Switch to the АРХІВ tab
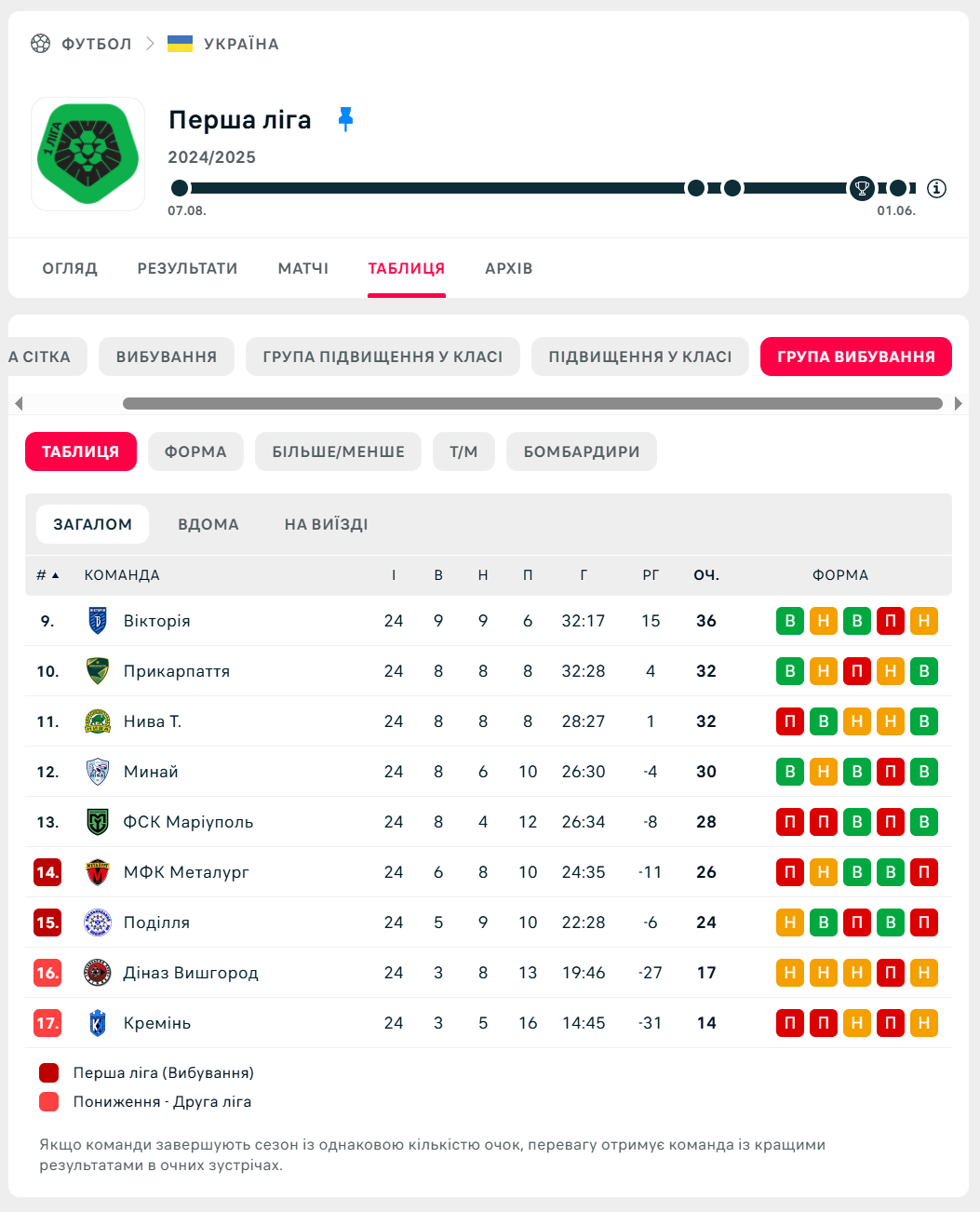The height and width of the screenshot is (1212, 980). click(x=508, y=268)
